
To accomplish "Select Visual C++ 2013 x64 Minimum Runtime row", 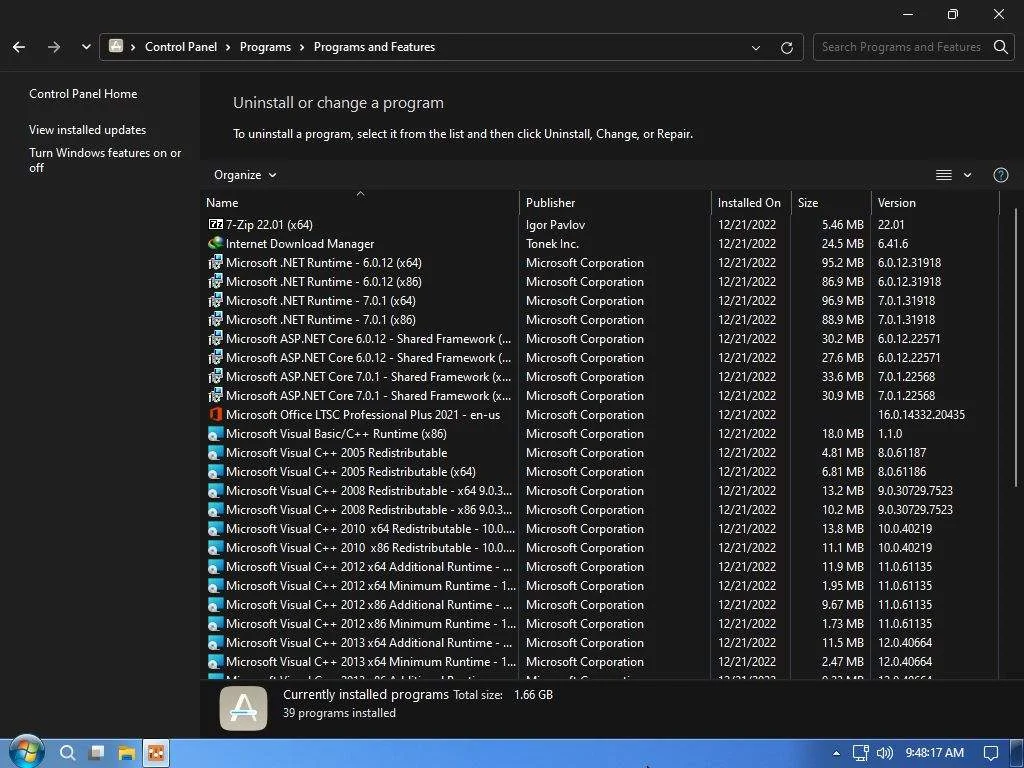I will point(600,662).
